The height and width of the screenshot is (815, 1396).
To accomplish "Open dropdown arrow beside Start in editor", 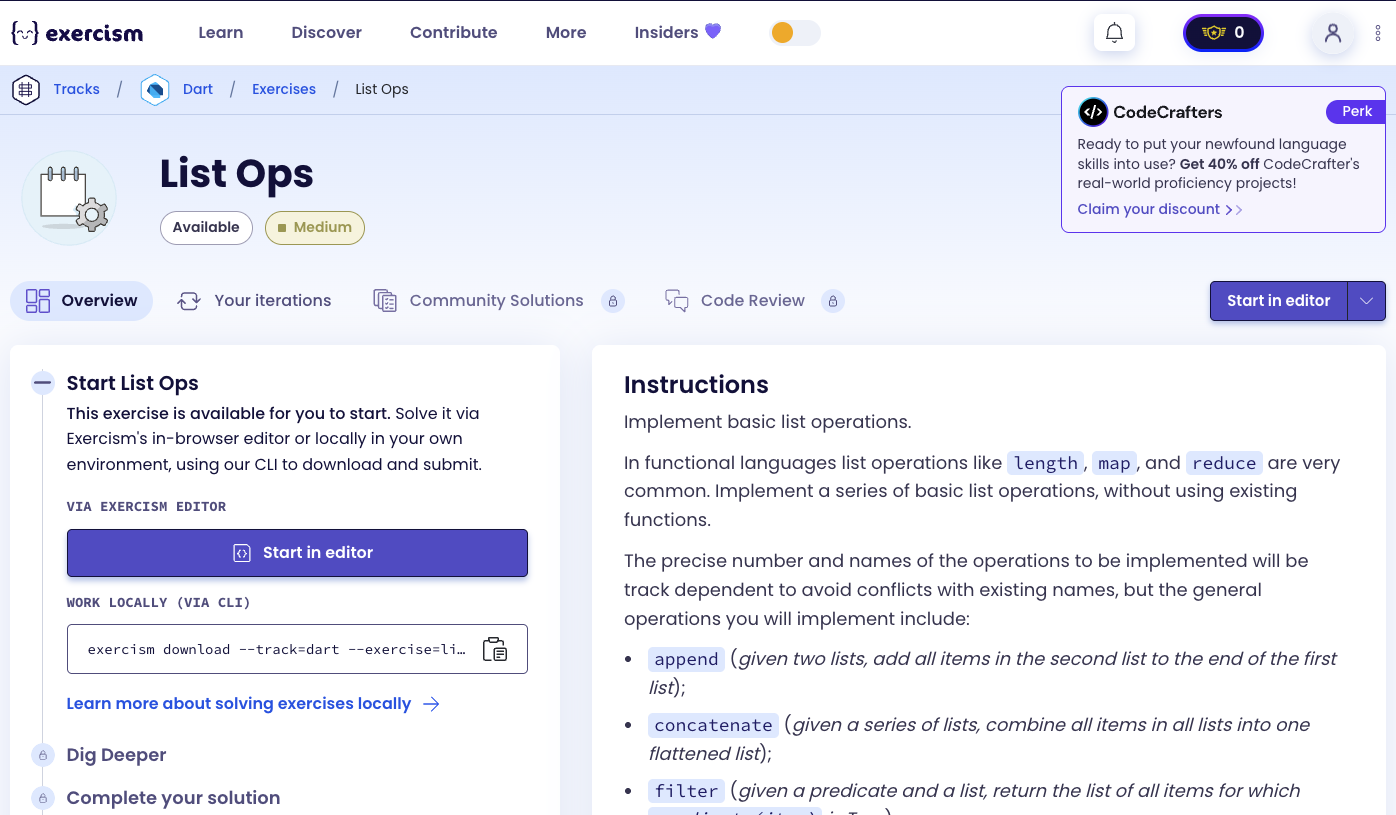I will click(1366, 301).
